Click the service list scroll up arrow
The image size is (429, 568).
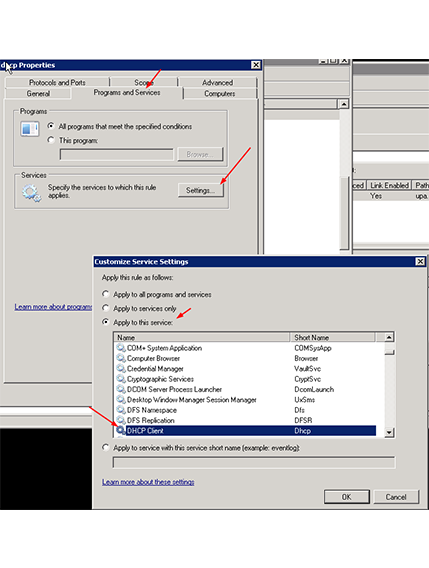click(x=389, y=337)
